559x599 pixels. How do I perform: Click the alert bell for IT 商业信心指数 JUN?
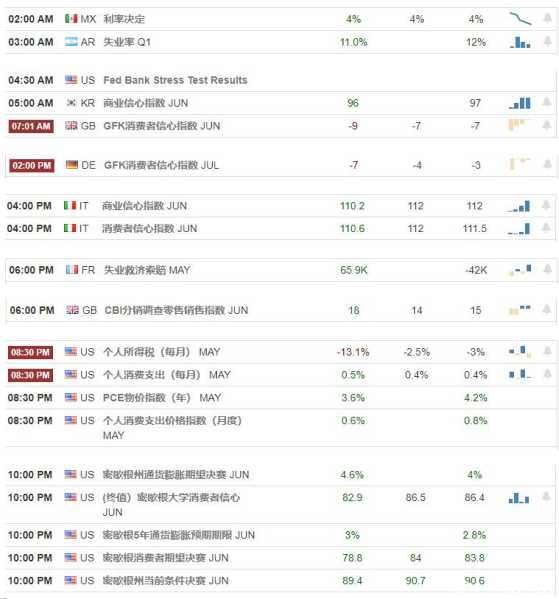546,206
